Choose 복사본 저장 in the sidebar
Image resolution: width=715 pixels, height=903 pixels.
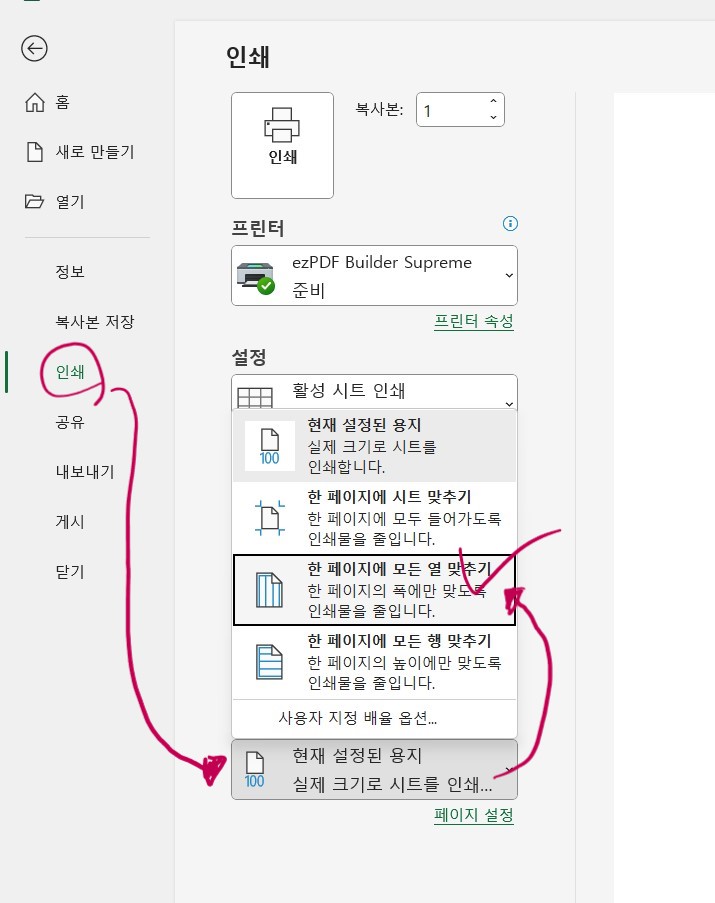tap(95, 321)
